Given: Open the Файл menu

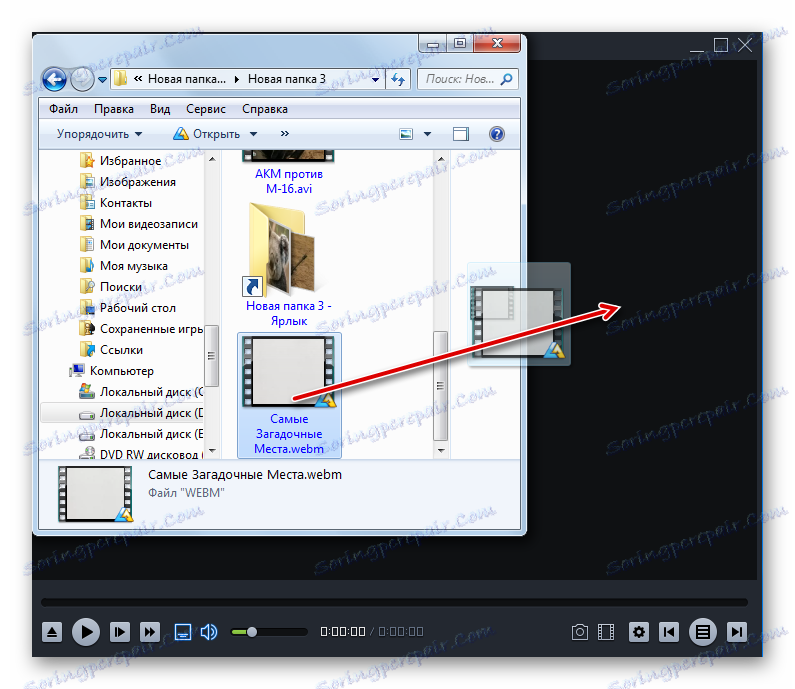Looking at the screenshot, I should point(63,109).
